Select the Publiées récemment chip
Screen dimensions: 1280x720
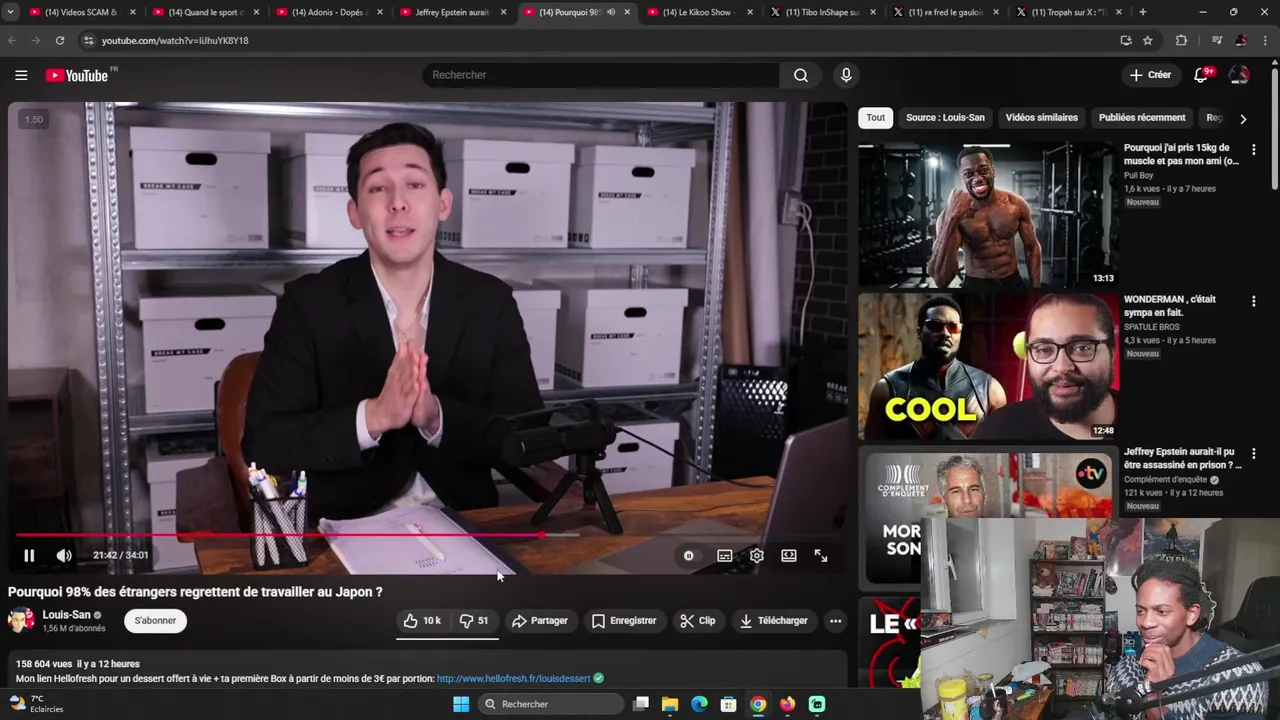[x=1142, y=118]
